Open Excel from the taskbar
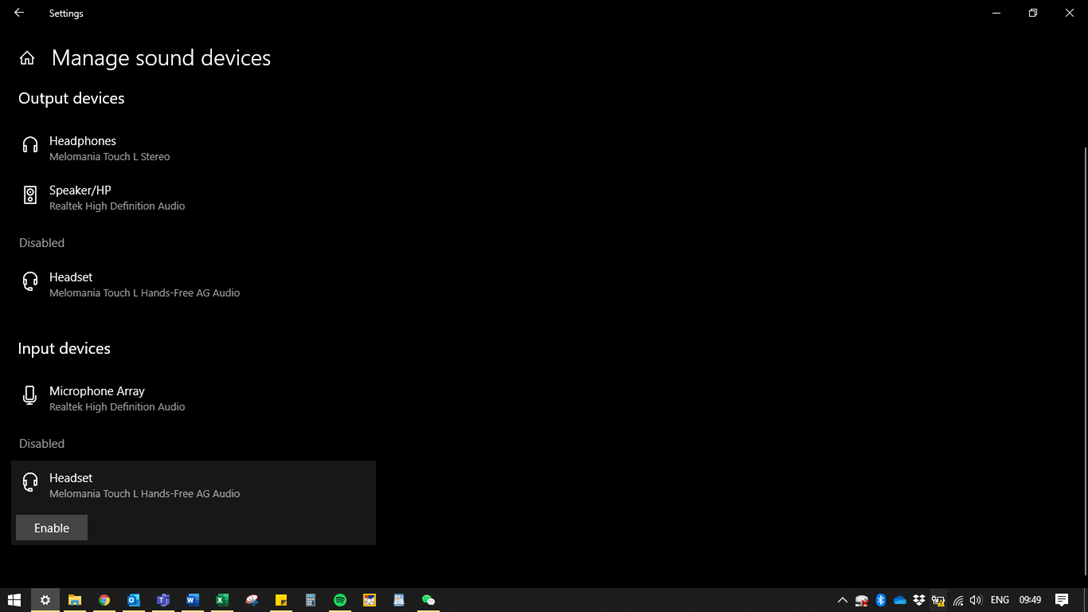The image size is (1088, 612). 222,600
